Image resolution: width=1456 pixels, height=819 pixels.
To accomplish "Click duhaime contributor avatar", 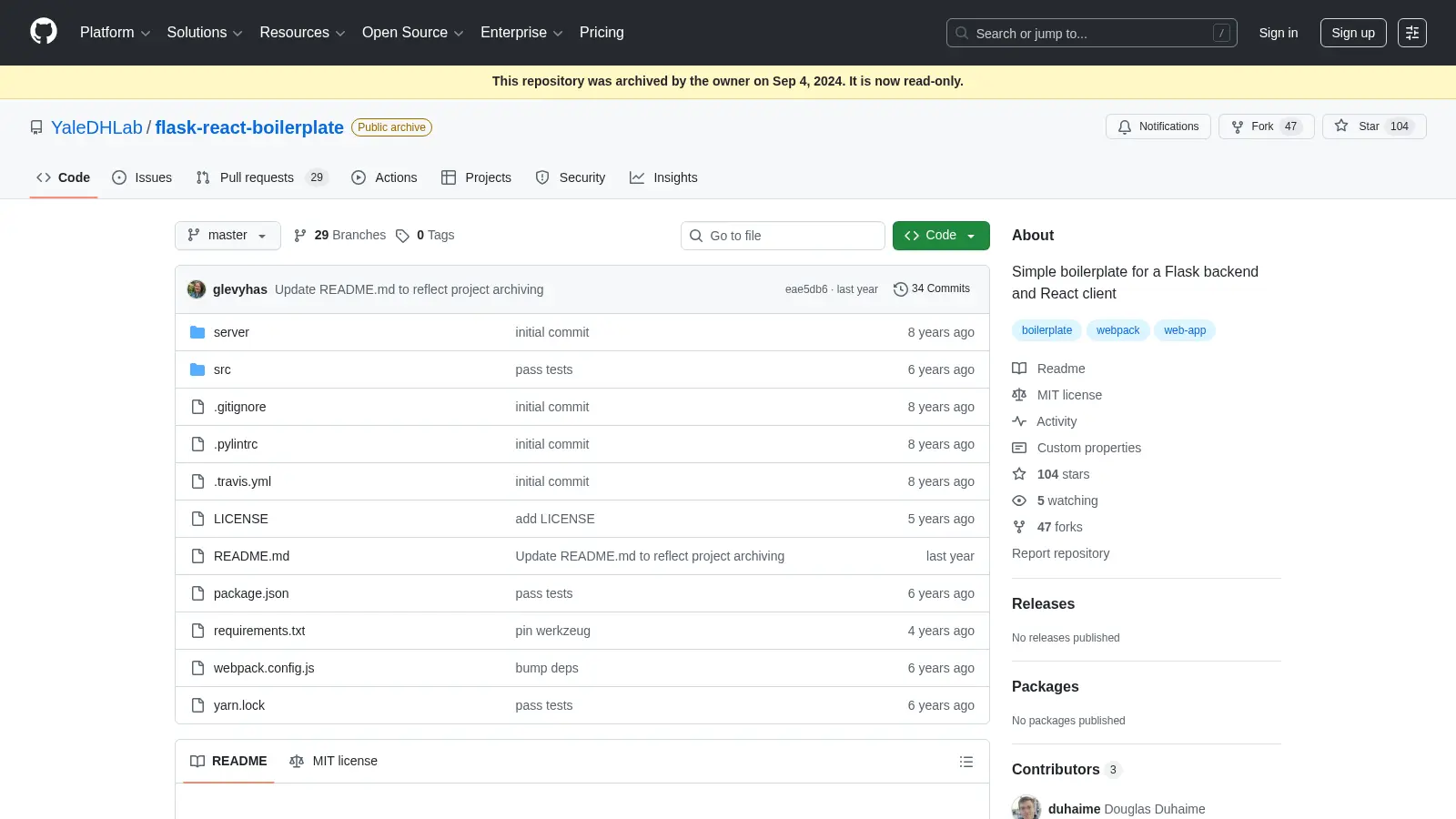I will point(1026,809).
